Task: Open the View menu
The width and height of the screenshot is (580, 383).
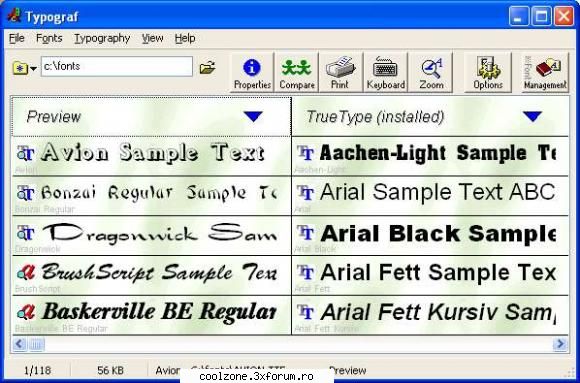Action: [152, 38]
